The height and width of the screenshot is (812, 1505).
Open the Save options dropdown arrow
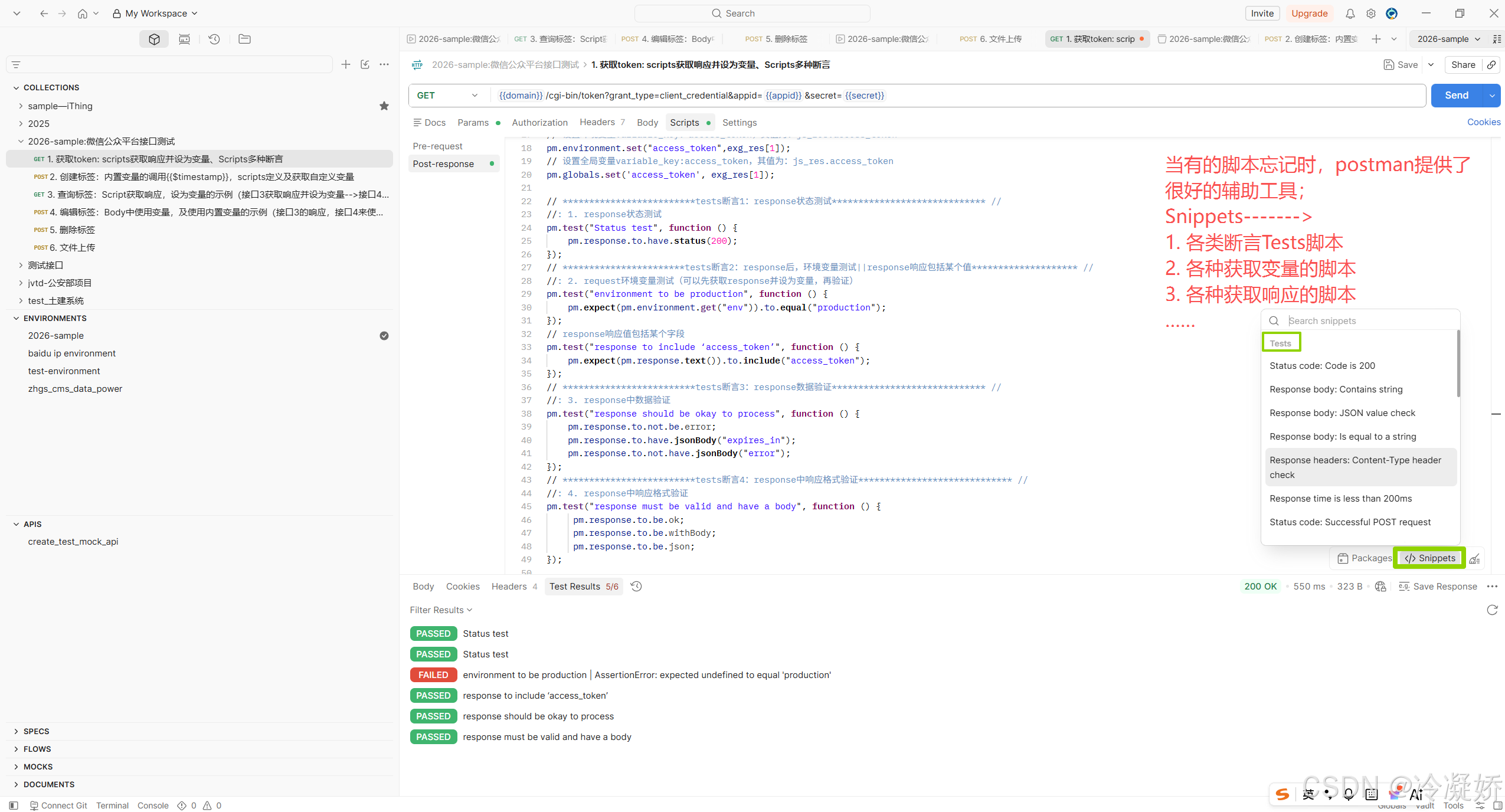pyautogui.click(x=1431, y=65)
